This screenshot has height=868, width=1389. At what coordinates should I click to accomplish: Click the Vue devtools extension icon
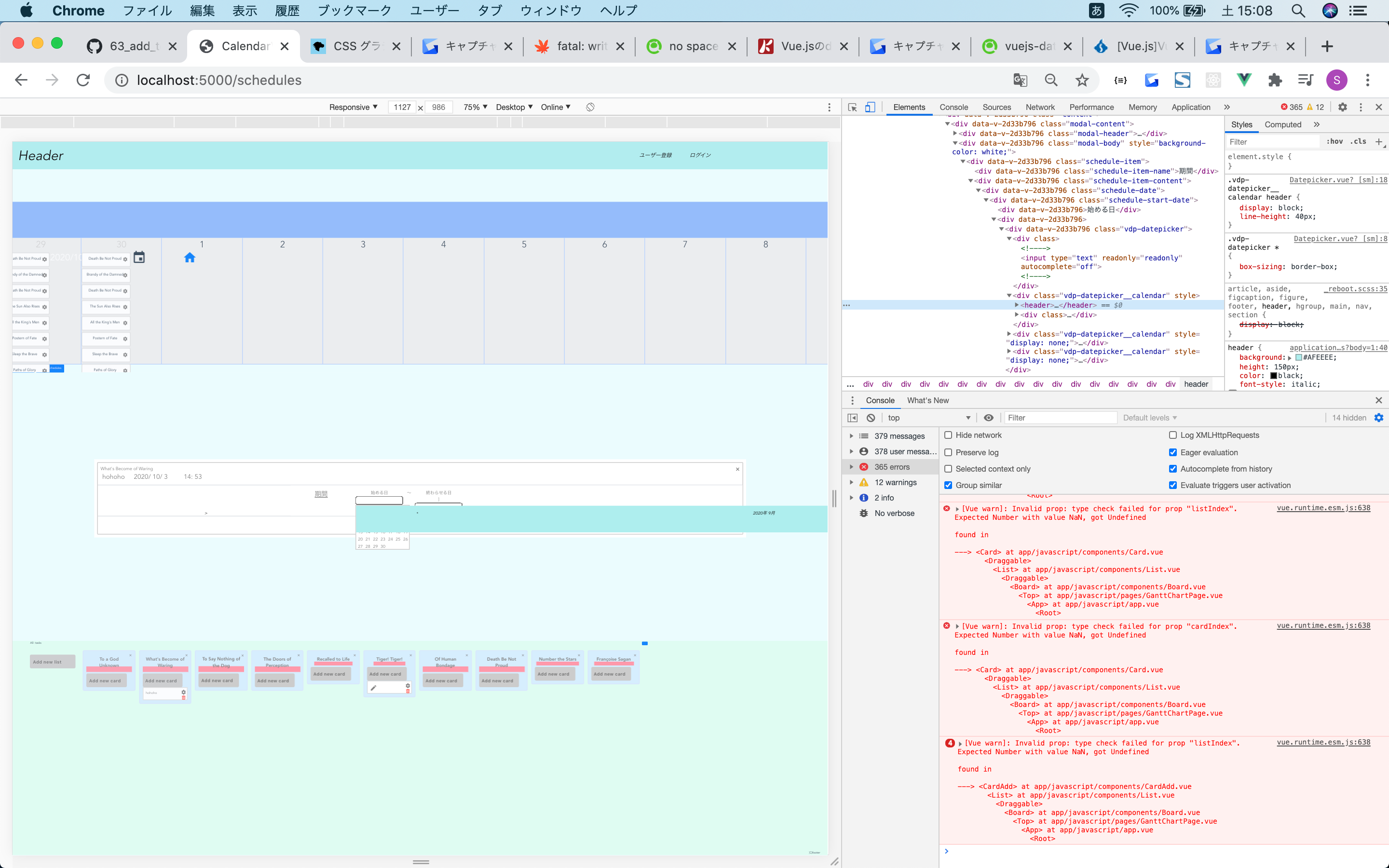click(x=1244, y=80)
